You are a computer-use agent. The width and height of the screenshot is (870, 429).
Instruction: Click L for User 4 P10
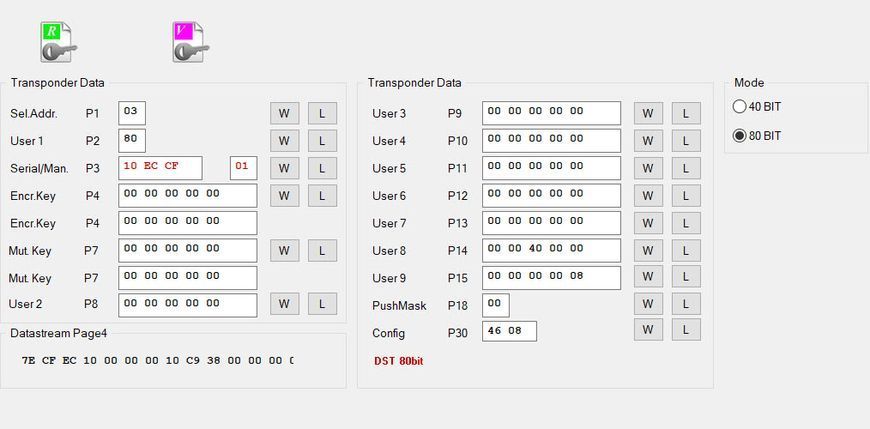tap(686, 141)
